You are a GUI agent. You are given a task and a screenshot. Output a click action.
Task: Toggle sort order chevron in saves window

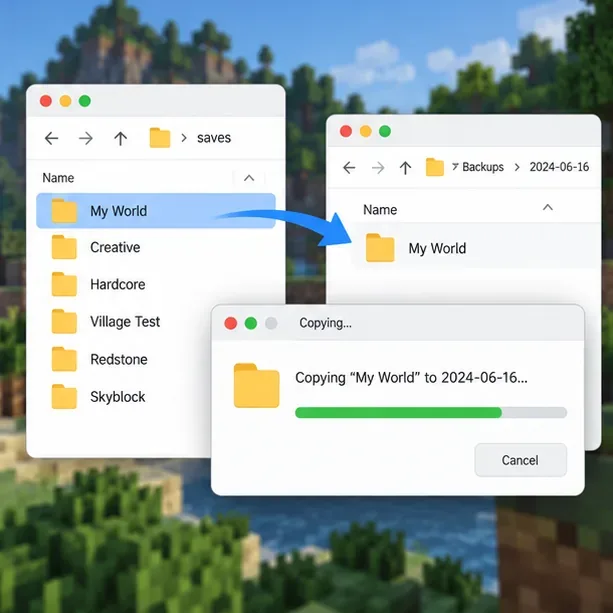[x=249, y=178]
